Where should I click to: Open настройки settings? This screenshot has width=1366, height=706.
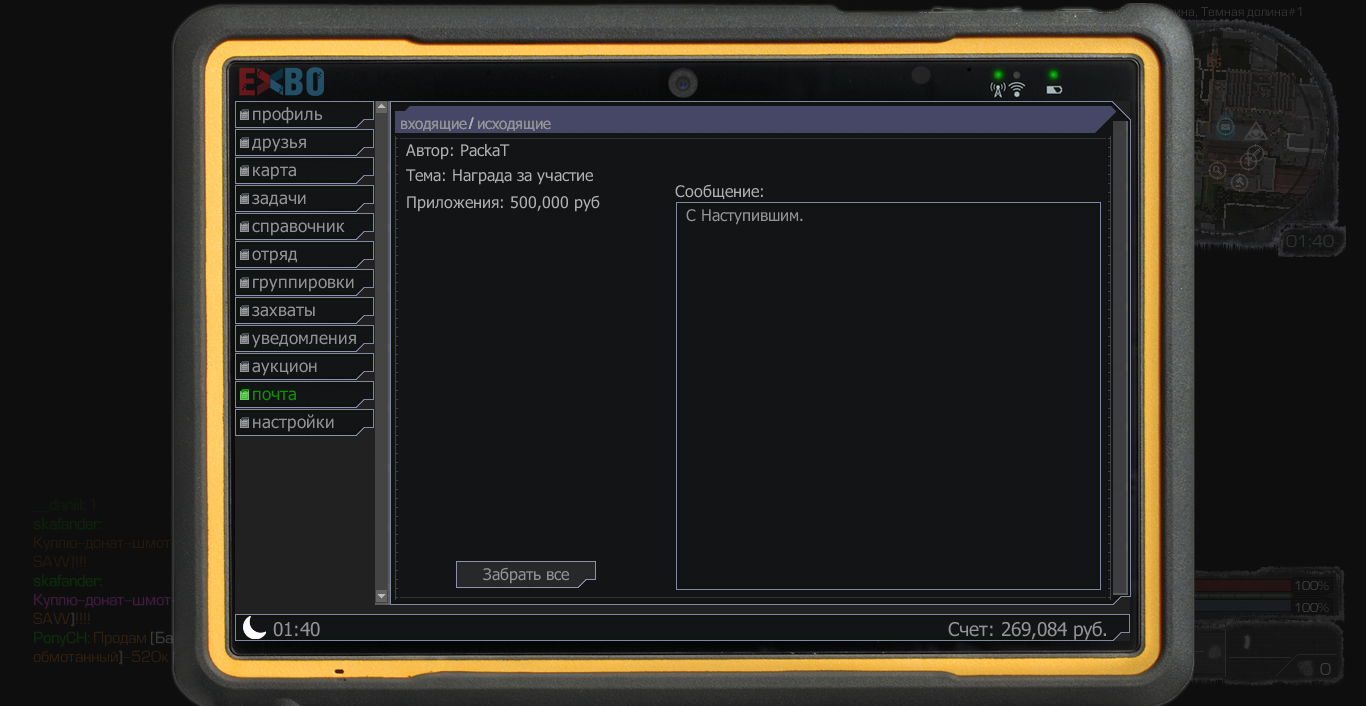pyautogui.click(x=304, y=423)
